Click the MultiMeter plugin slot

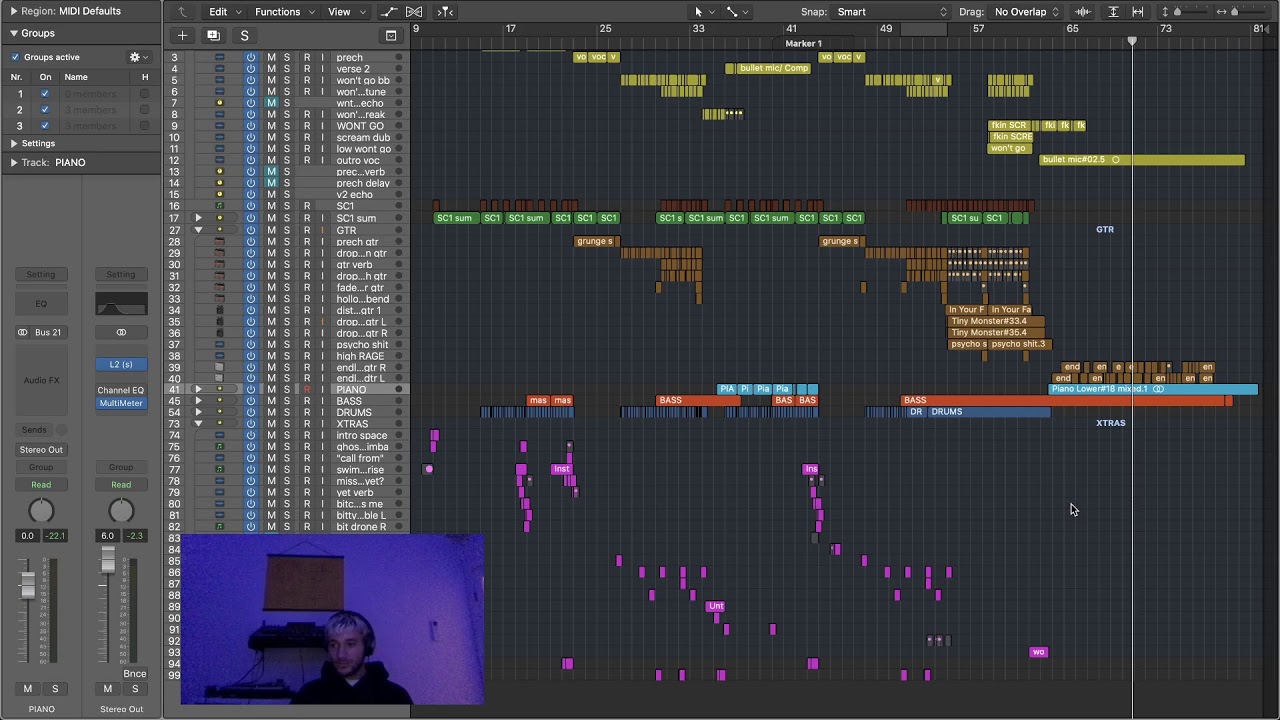point(121,403)
